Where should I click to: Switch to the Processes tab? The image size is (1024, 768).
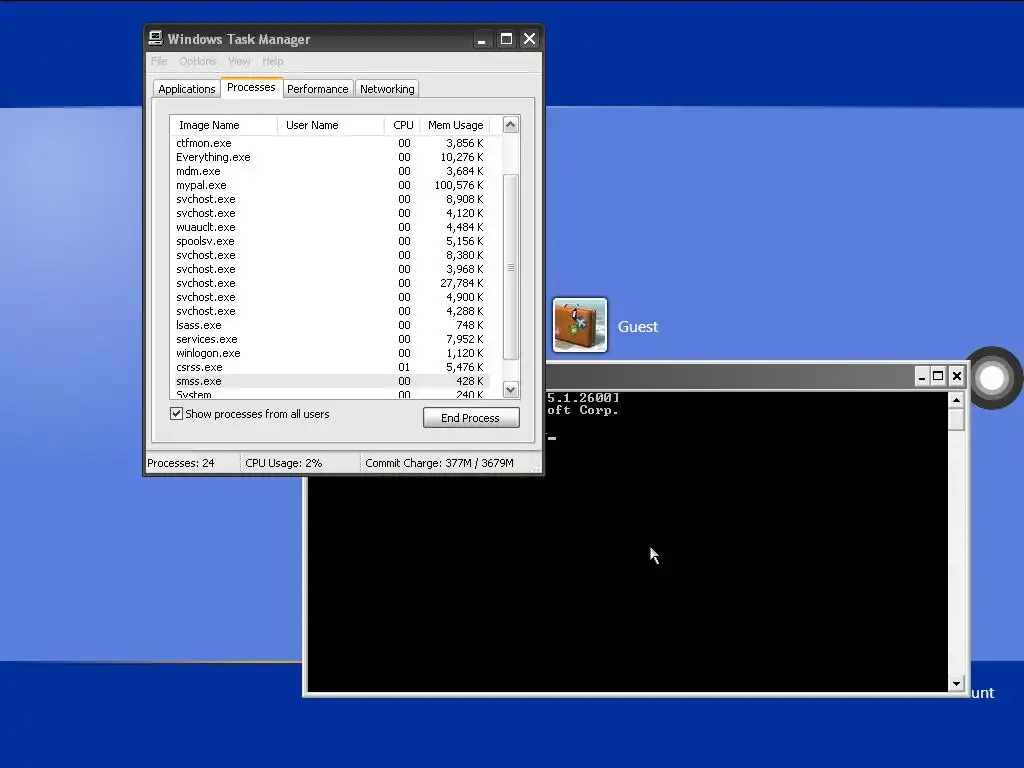[251, 88]
